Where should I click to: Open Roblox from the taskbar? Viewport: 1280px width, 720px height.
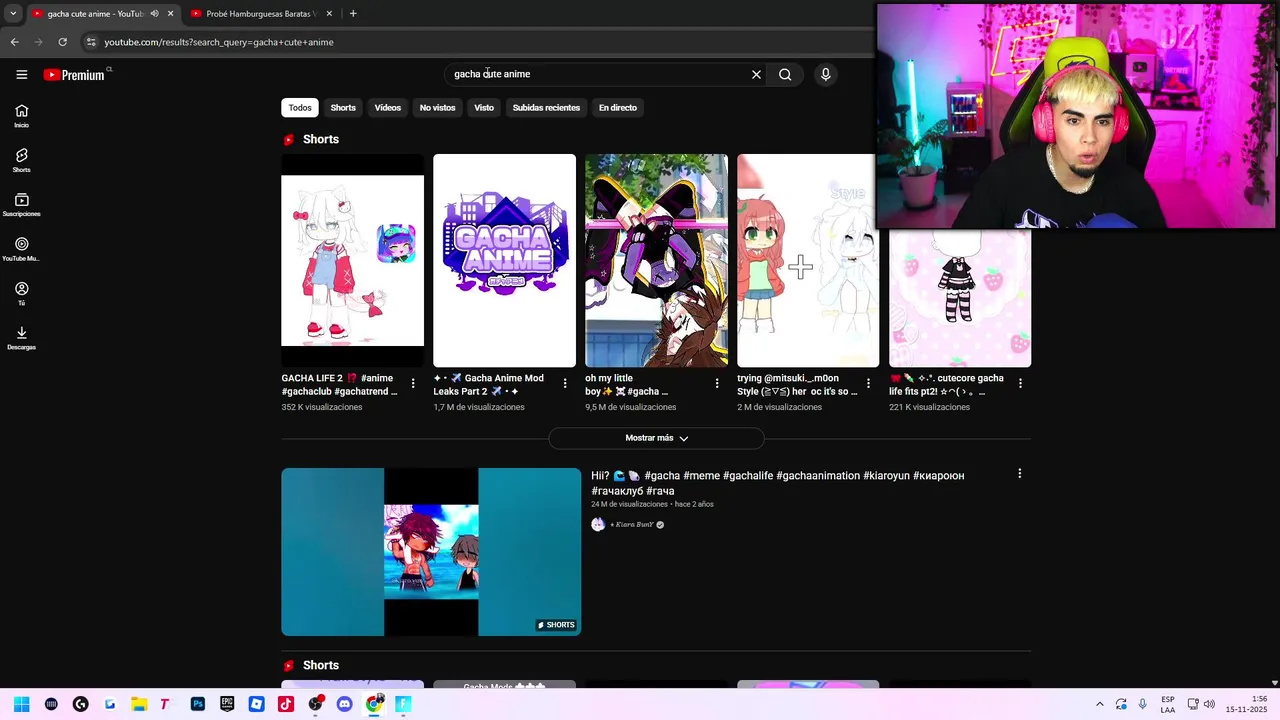tap(256, 704)
